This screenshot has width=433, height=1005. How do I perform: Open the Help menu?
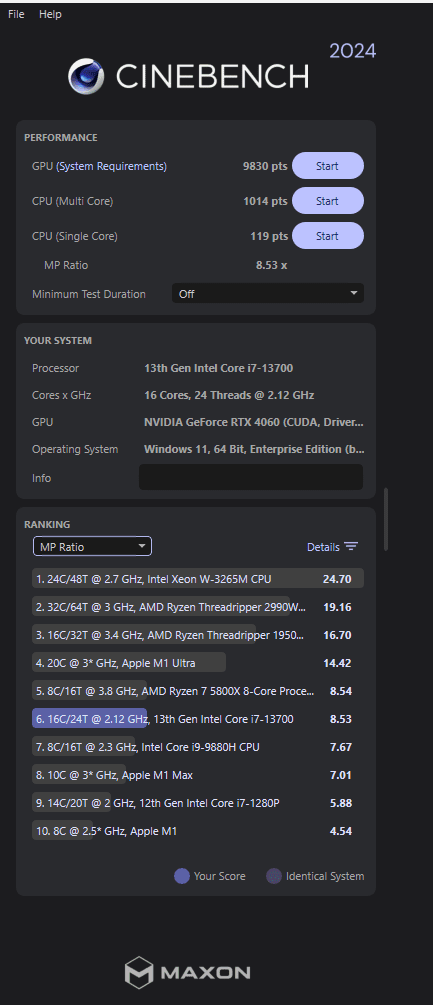(50, 14)
